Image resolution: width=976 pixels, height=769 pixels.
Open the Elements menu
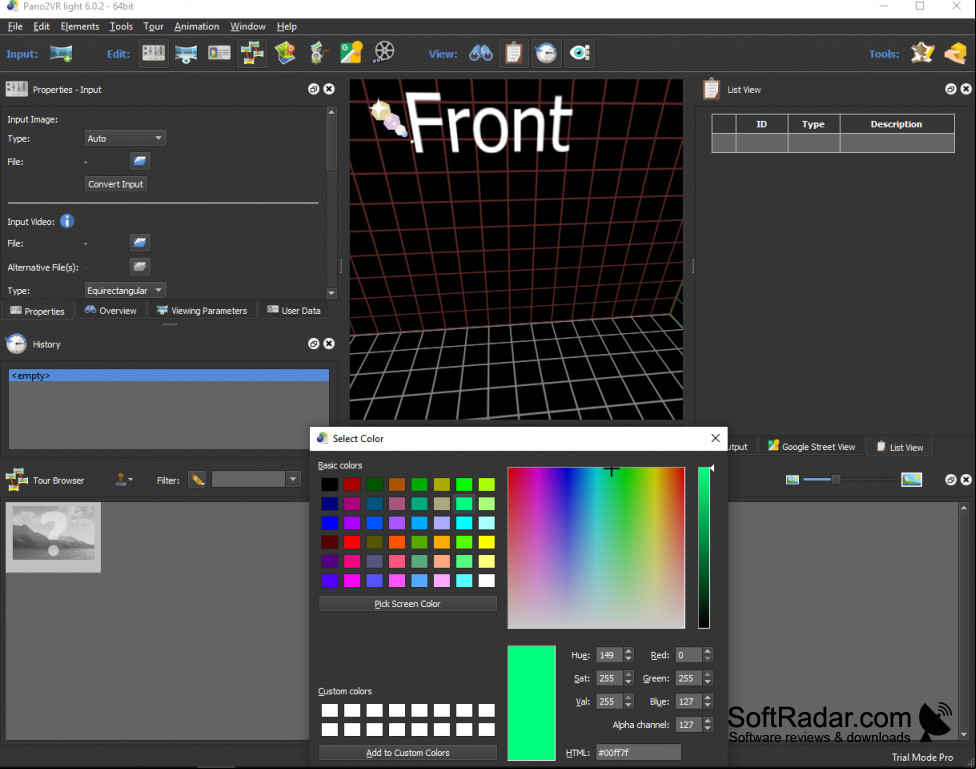(80, 26)
